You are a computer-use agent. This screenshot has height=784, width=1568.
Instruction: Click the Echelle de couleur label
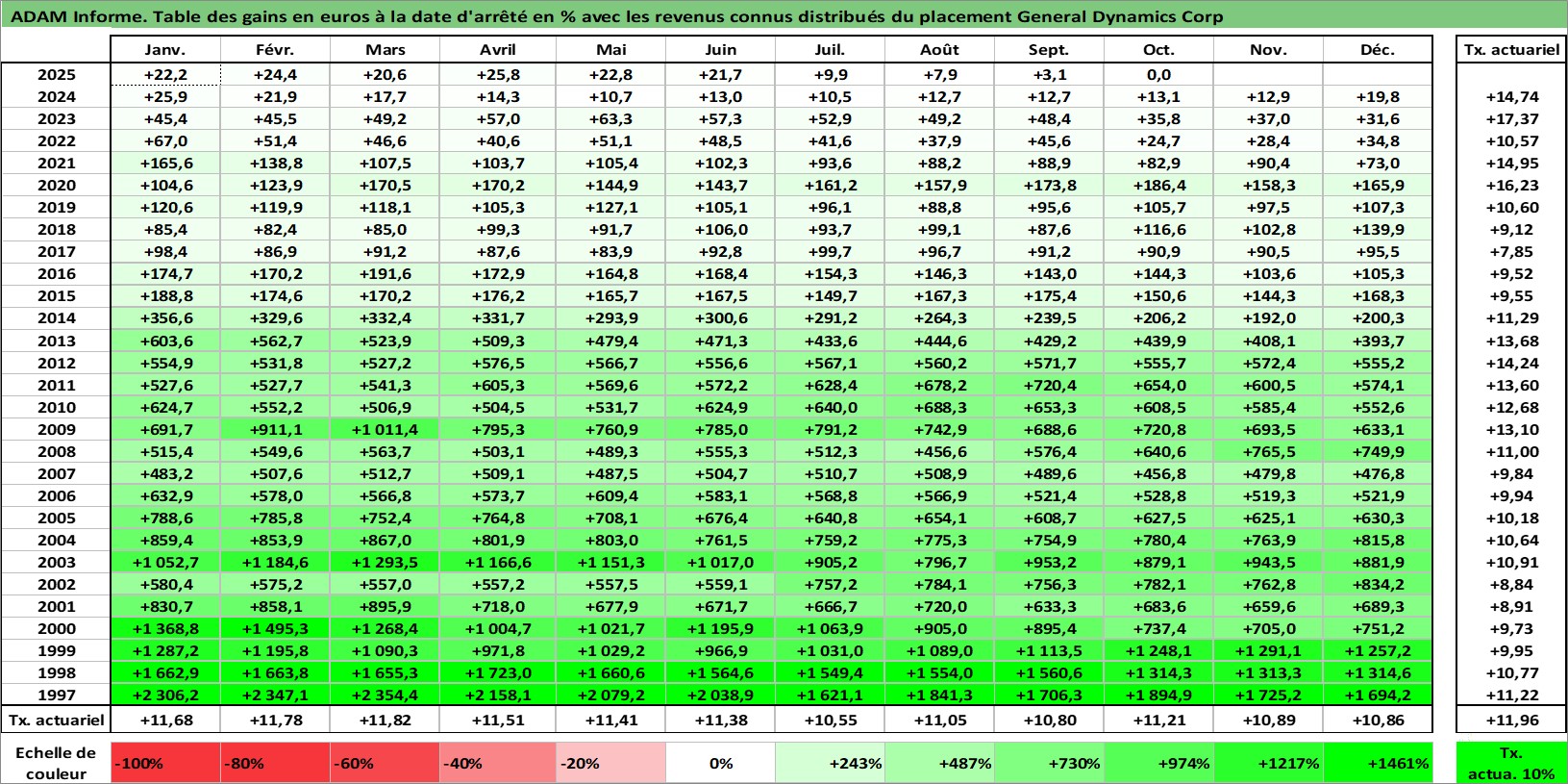click(x=56, y=762)
